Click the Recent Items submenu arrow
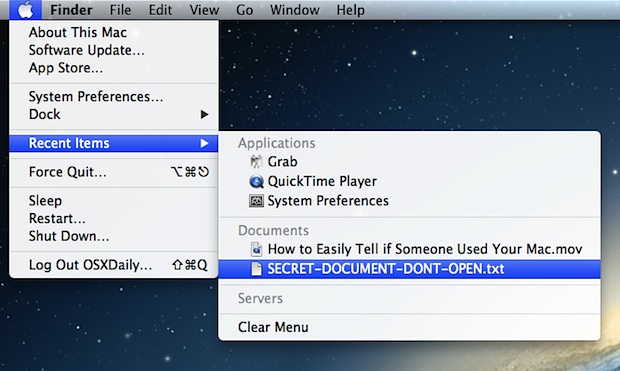Image resolution: width=620 pixels, height=371 pixels. [x=204, y=143]
